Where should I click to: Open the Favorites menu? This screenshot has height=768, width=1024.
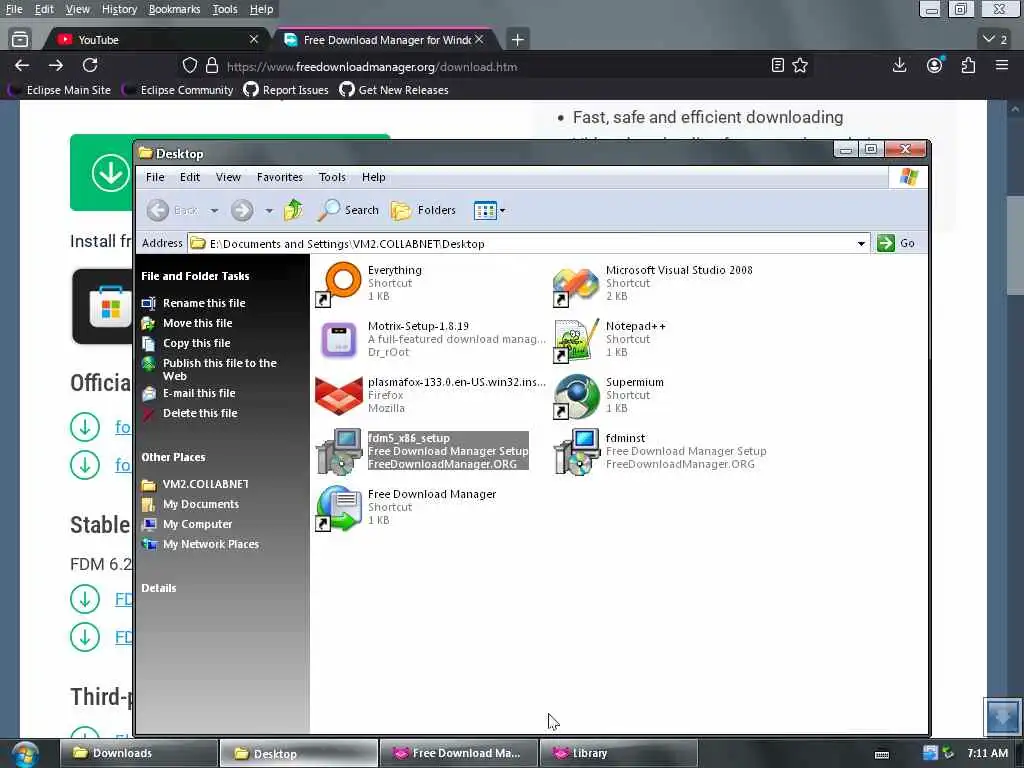tap(280, 177)
